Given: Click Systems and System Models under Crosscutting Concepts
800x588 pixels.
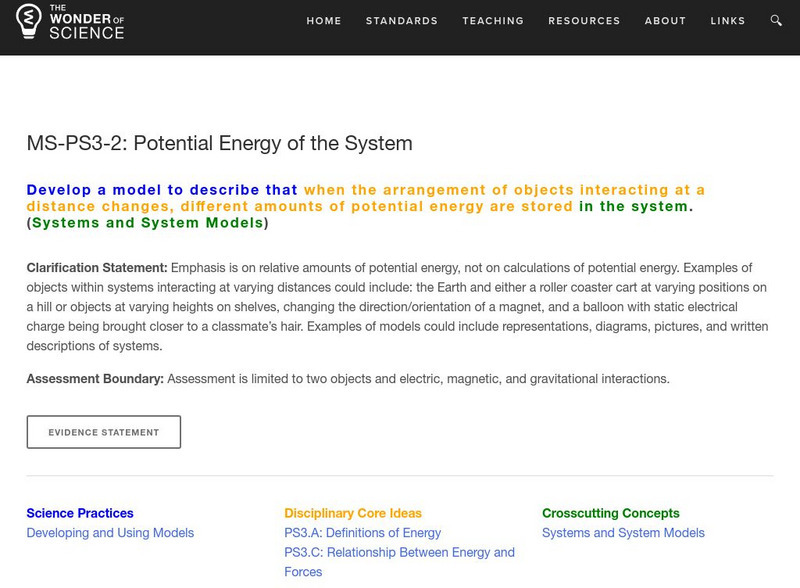Looking at the screenshot, I should (x=623, y=533).
